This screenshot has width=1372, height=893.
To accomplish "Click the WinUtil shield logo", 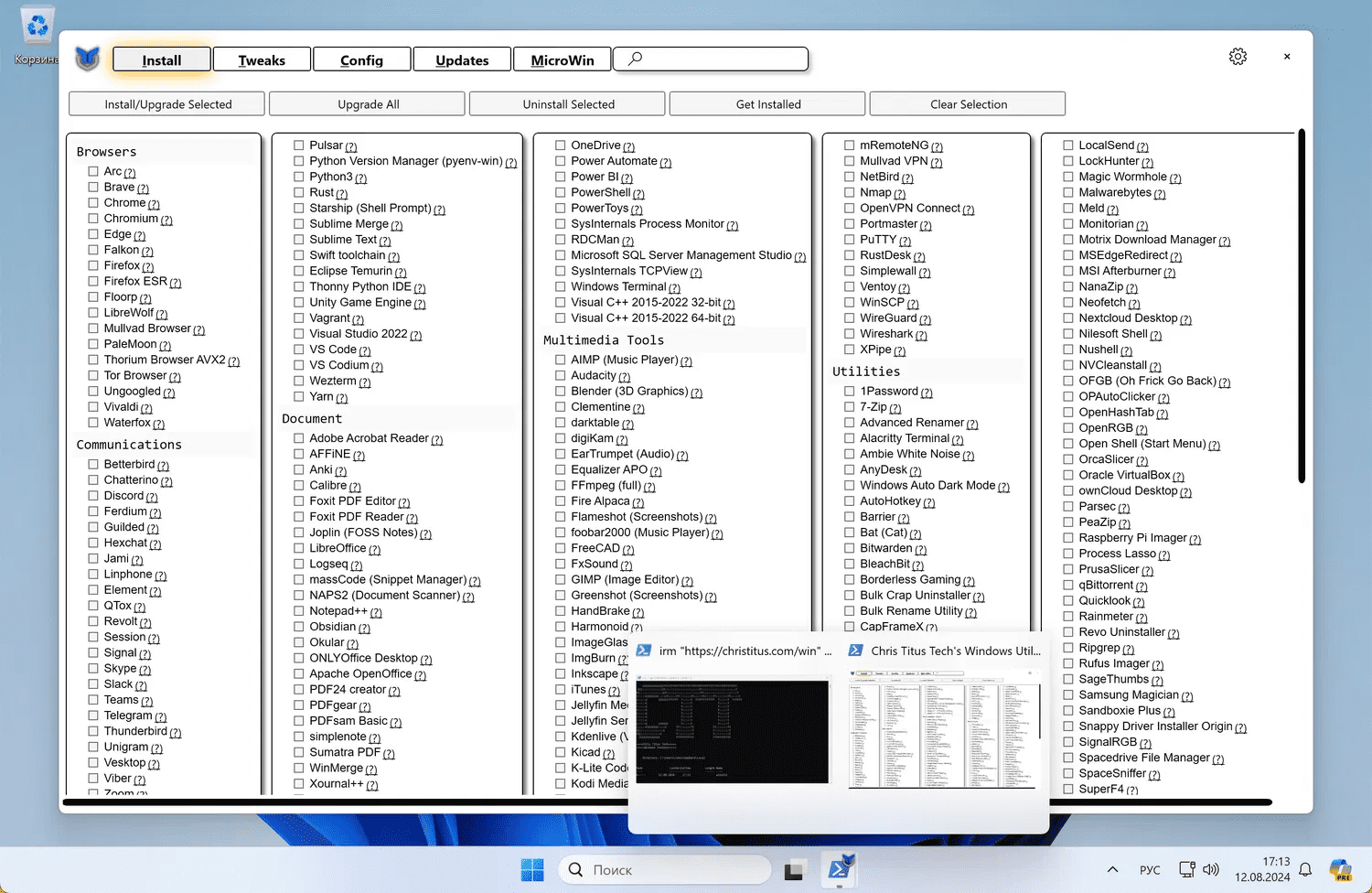I will tap(87, 59).
